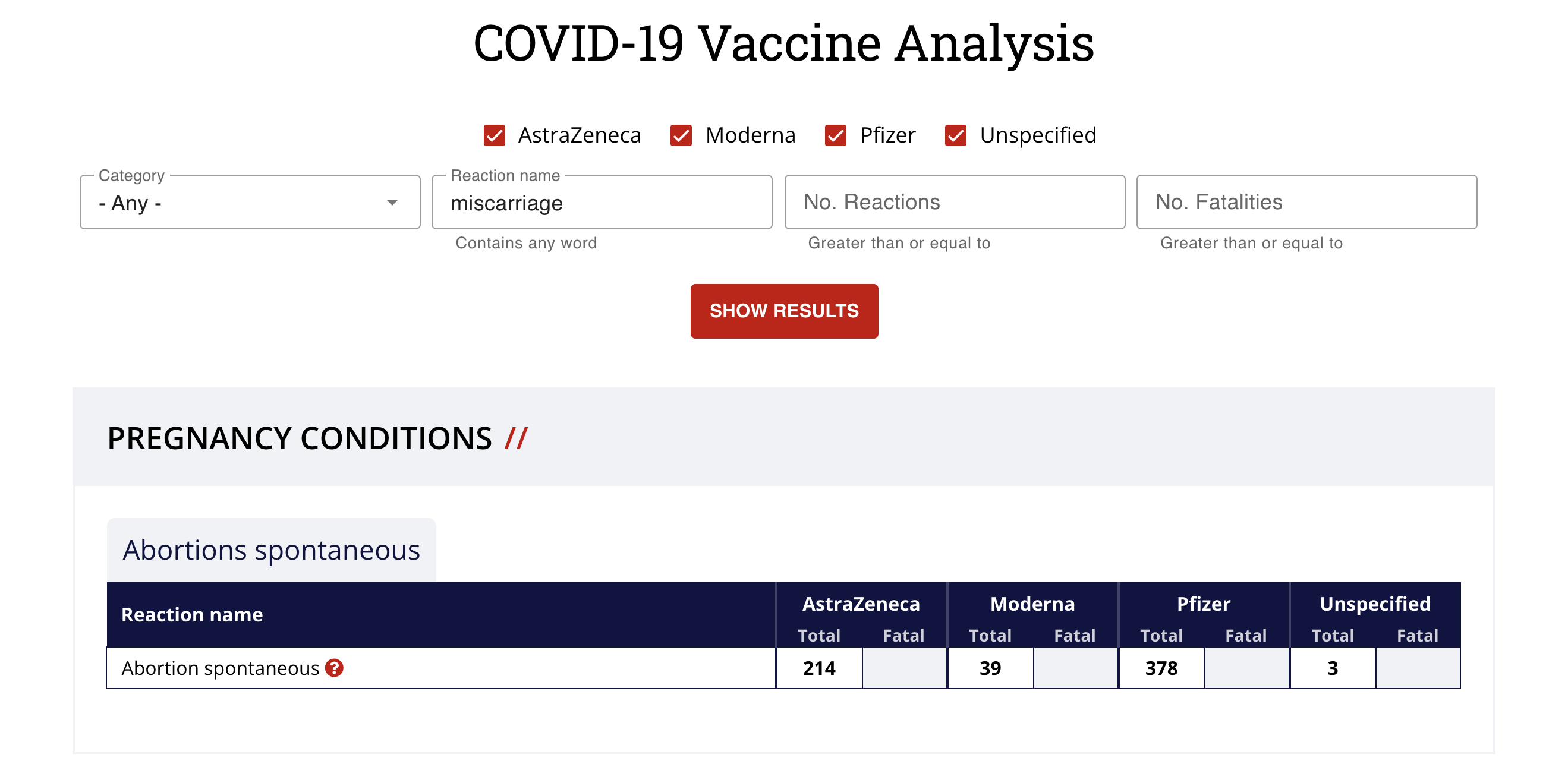Image resolution: width=1568 pixels, height=783 pixels.
Task: Click the AstraZeneca column header
Action: 861,604
